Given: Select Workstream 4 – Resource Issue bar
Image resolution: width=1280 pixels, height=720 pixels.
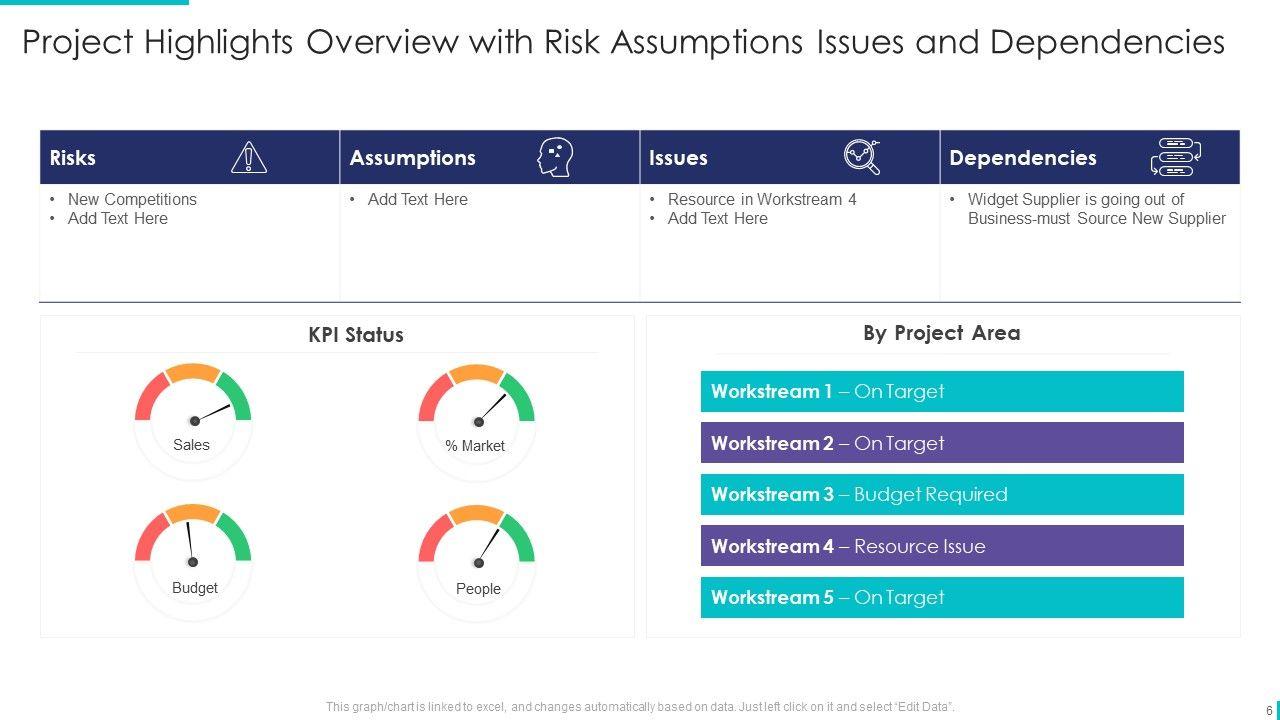Looking at the screenshot, I should [941, 546].
